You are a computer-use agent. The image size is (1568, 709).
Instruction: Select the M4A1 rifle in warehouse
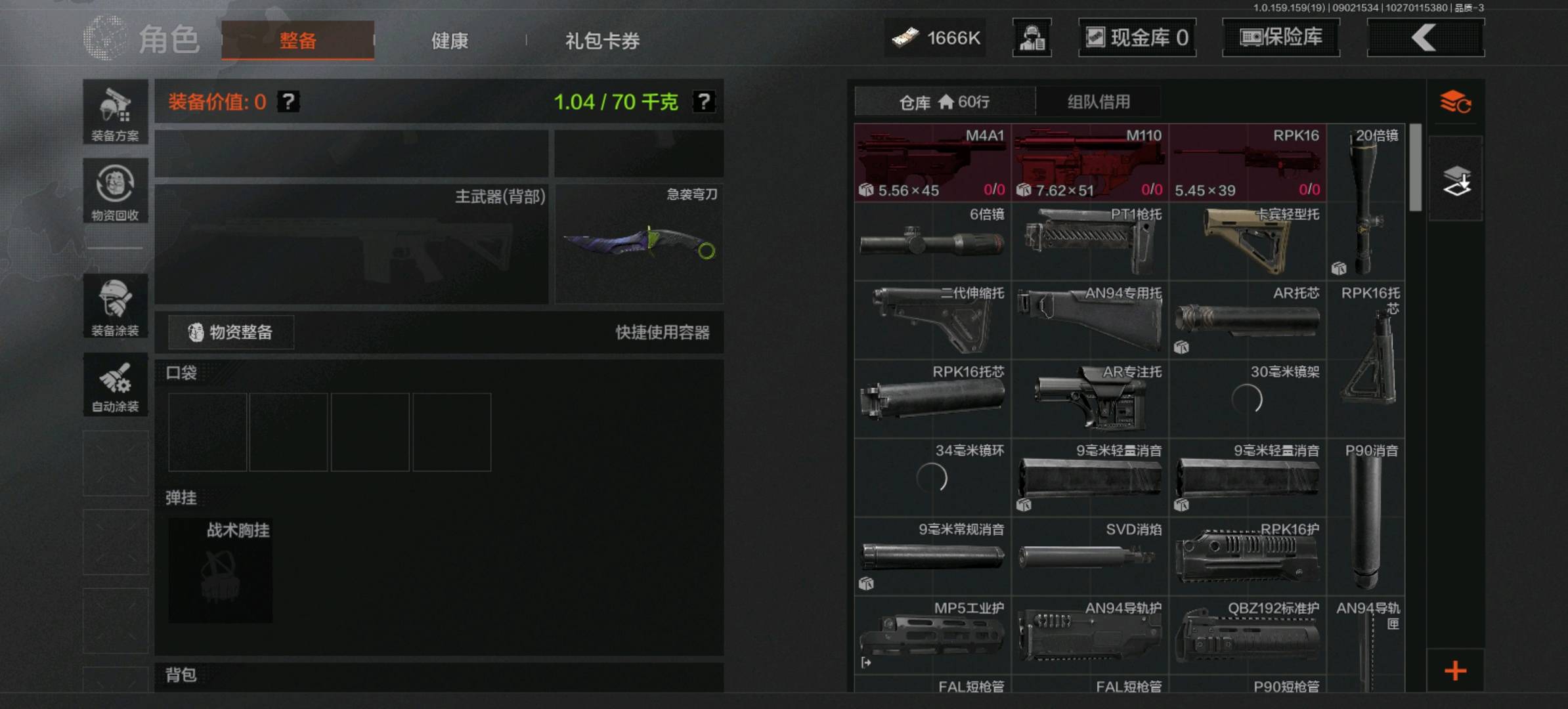pos(932,162)
